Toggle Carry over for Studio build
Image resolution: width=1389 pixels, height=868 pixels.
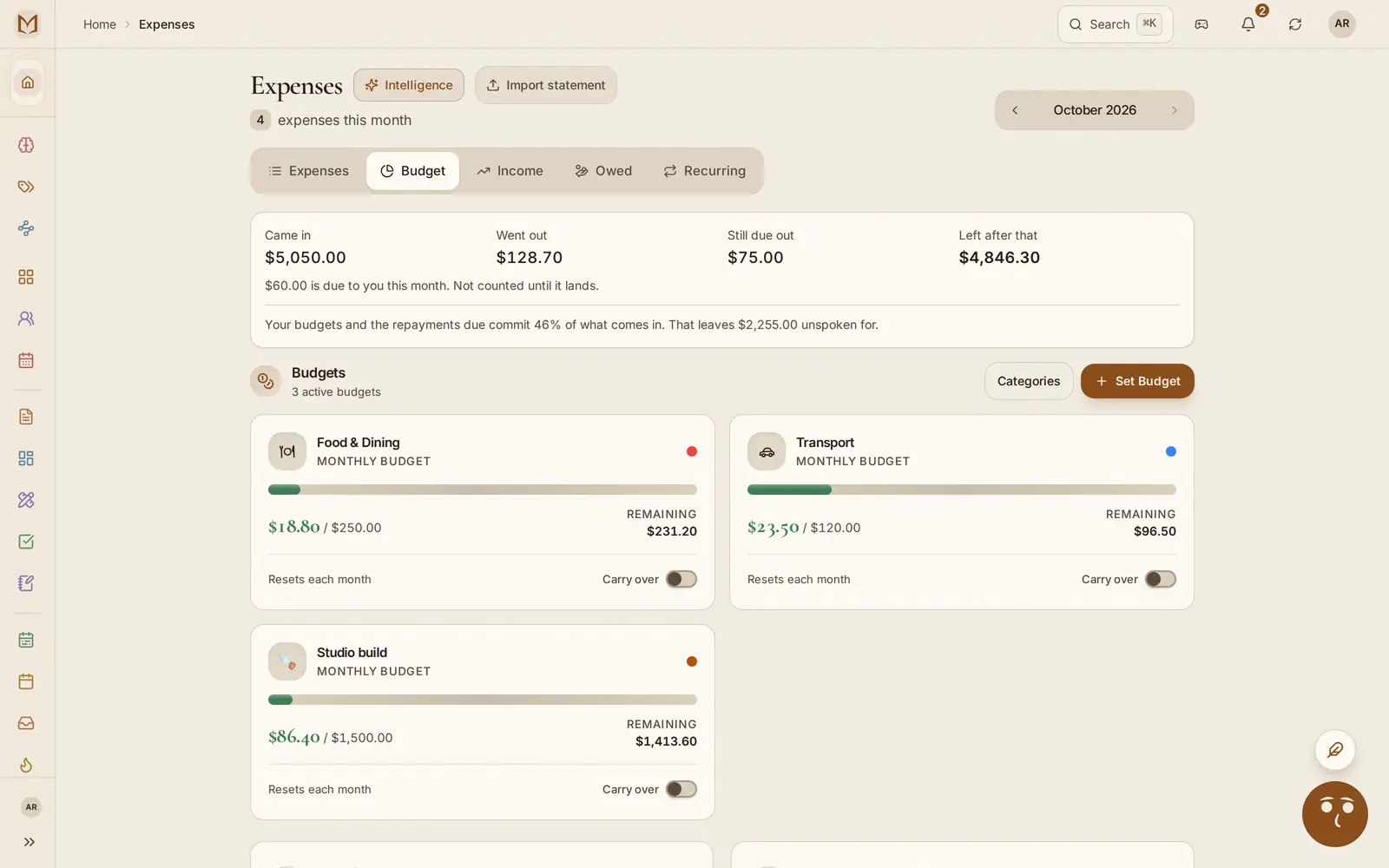[681, 789]
